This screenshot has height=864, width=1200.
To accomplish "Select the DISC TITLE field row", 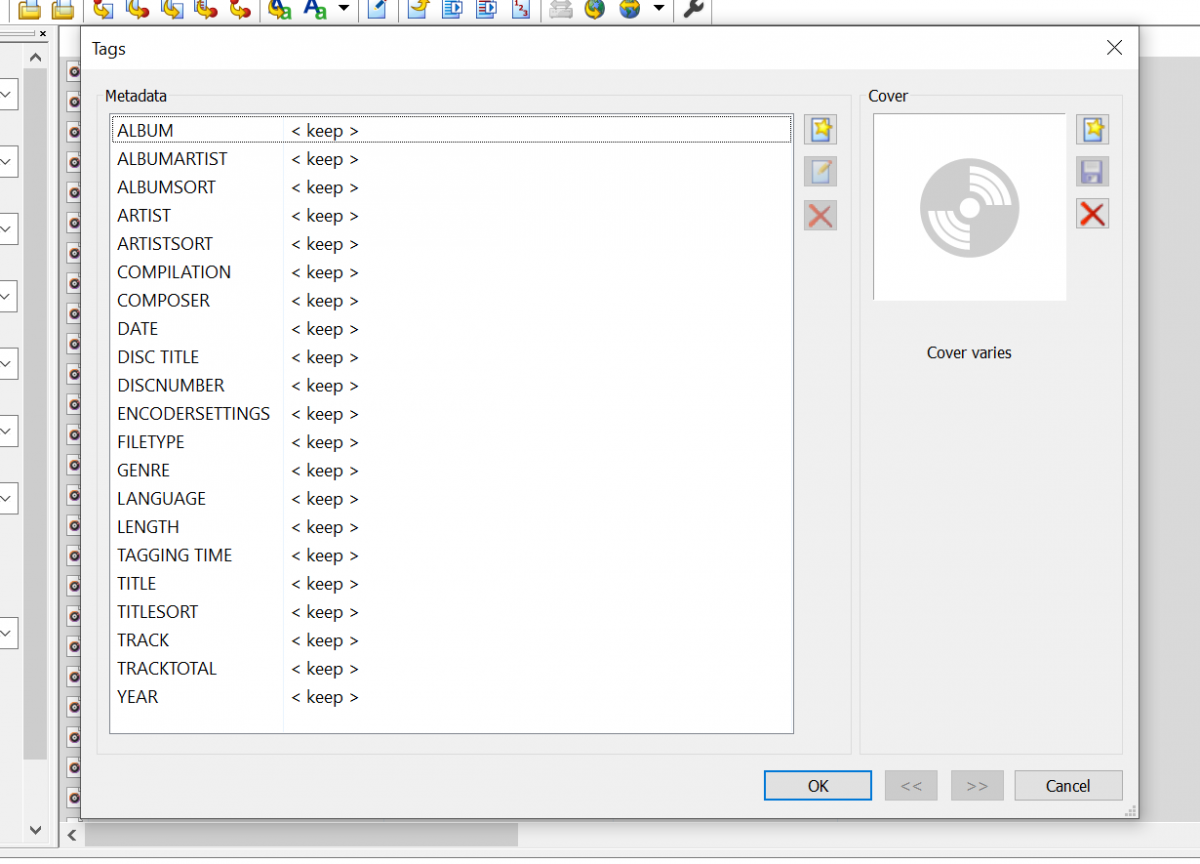I will [x=451, y=357].
